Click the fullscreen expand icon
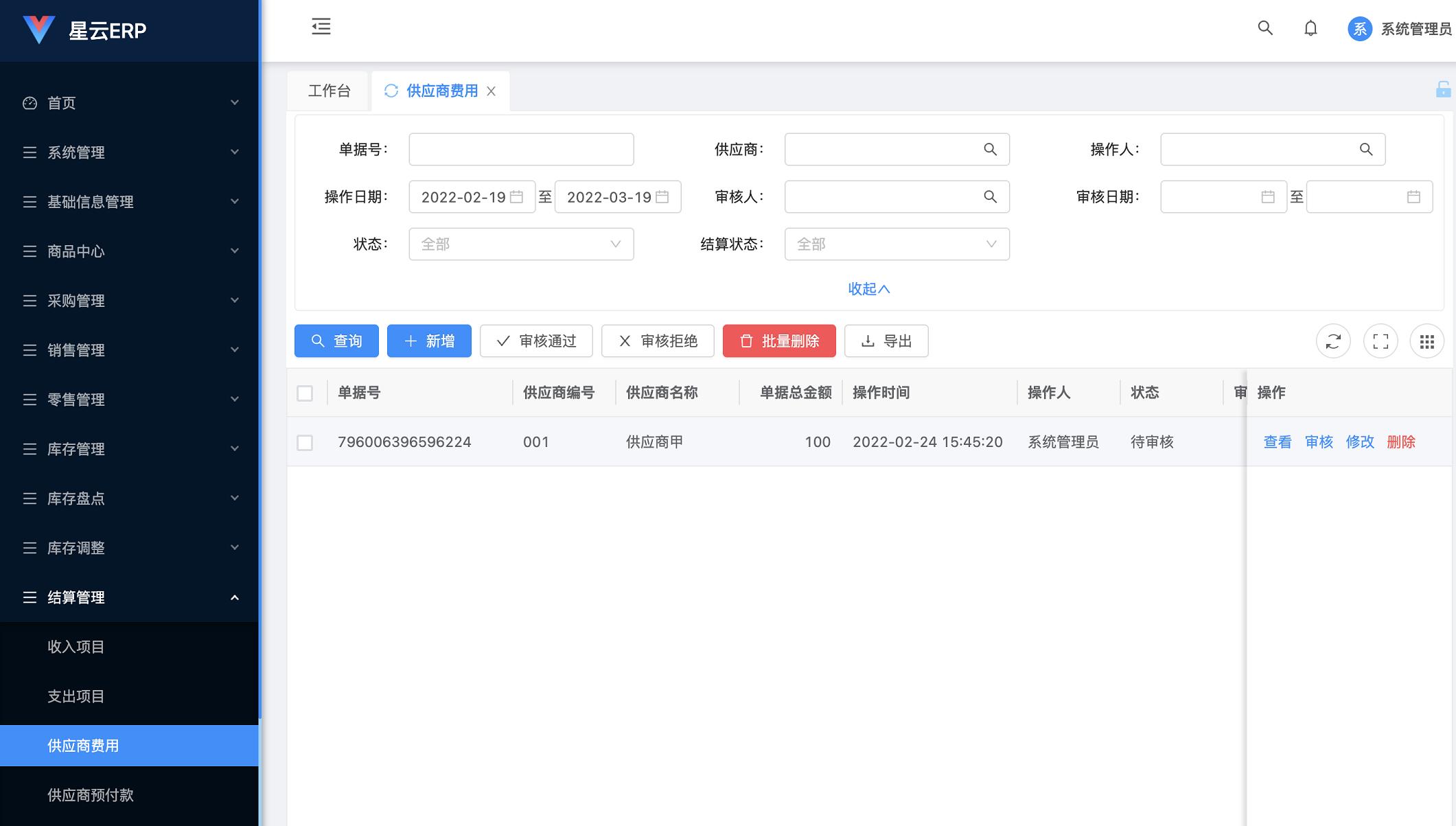The width and height of the screenshot is (1456, 826). coord(1381,341)
